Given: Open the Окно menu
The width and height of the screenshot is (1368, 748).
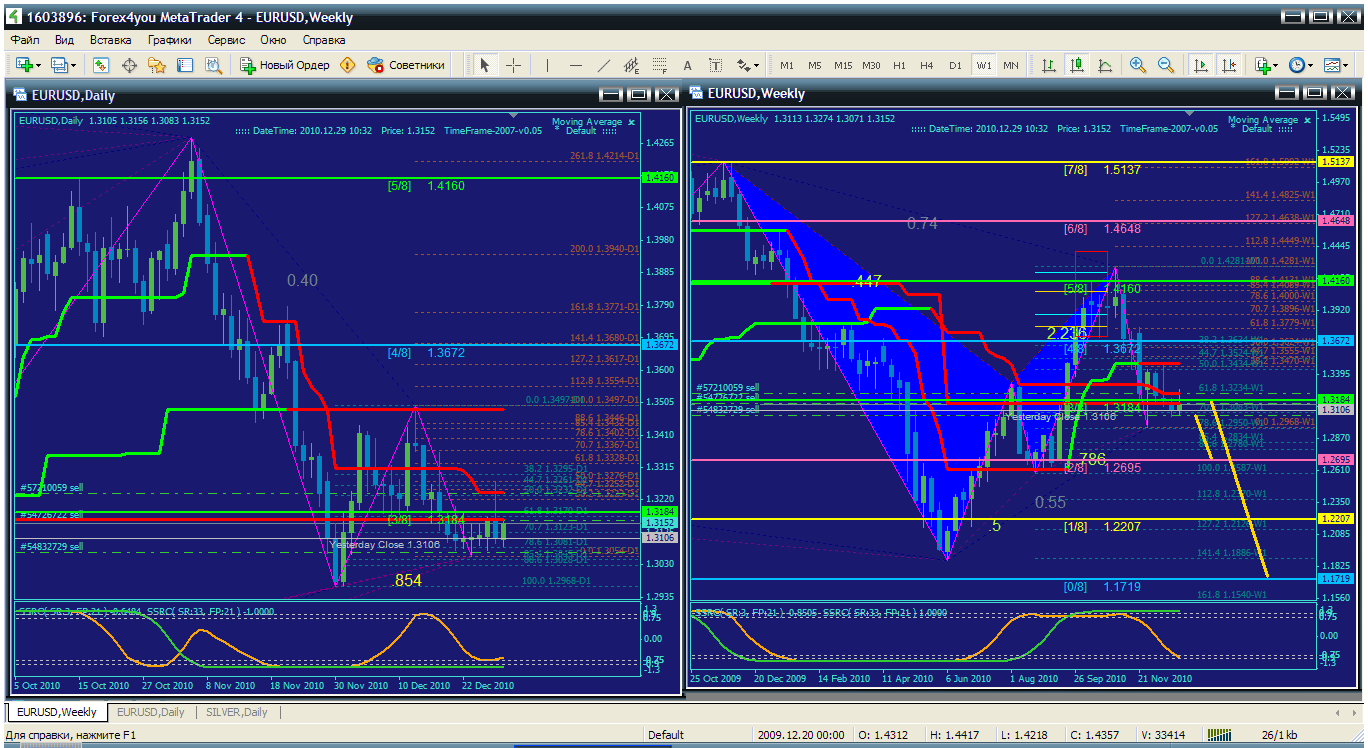Looking at the screenshot, I should click(x=273, y=40).
